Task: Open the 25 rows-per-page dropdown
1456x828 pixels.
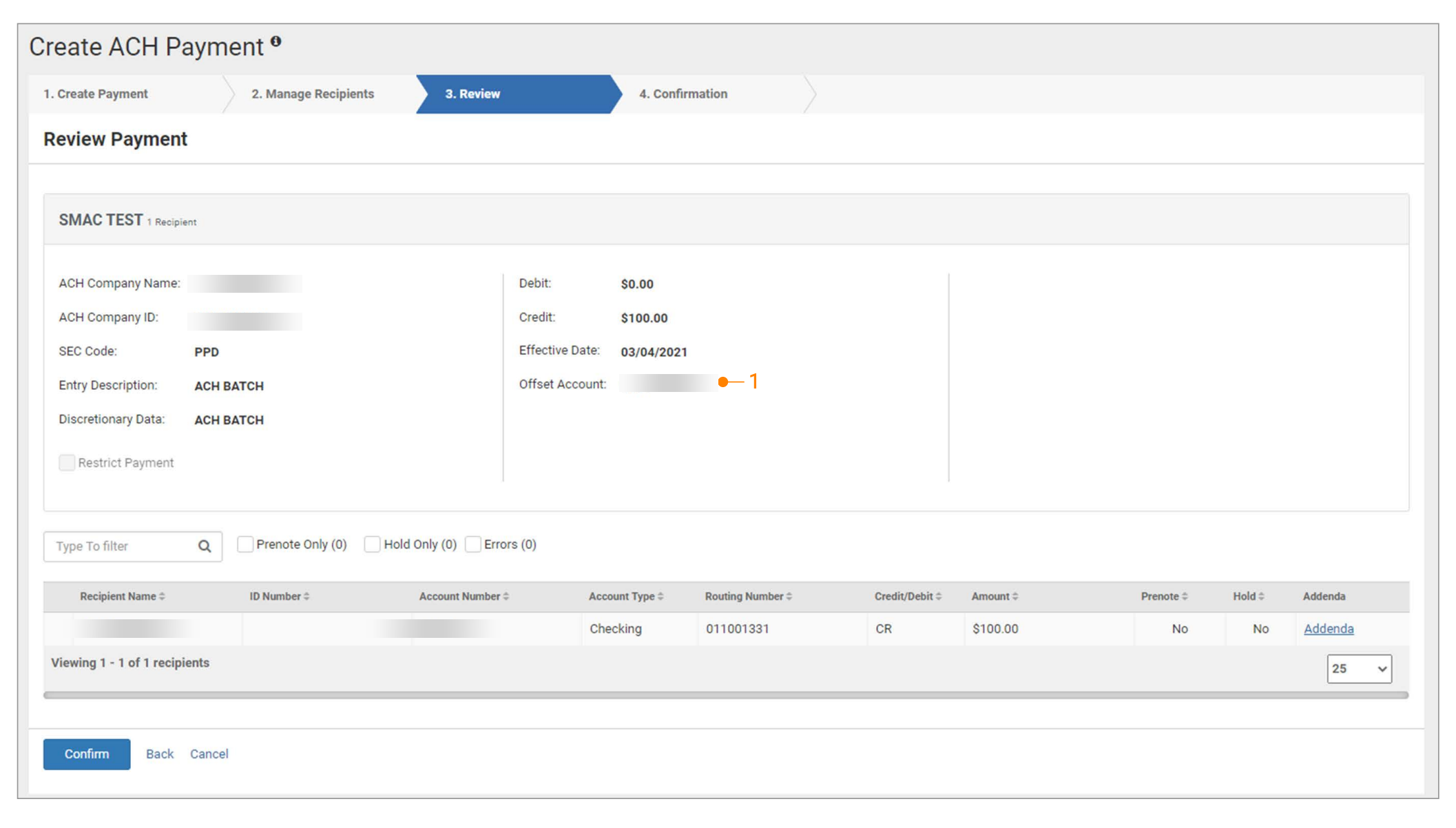Action: tap(1358, 669)
